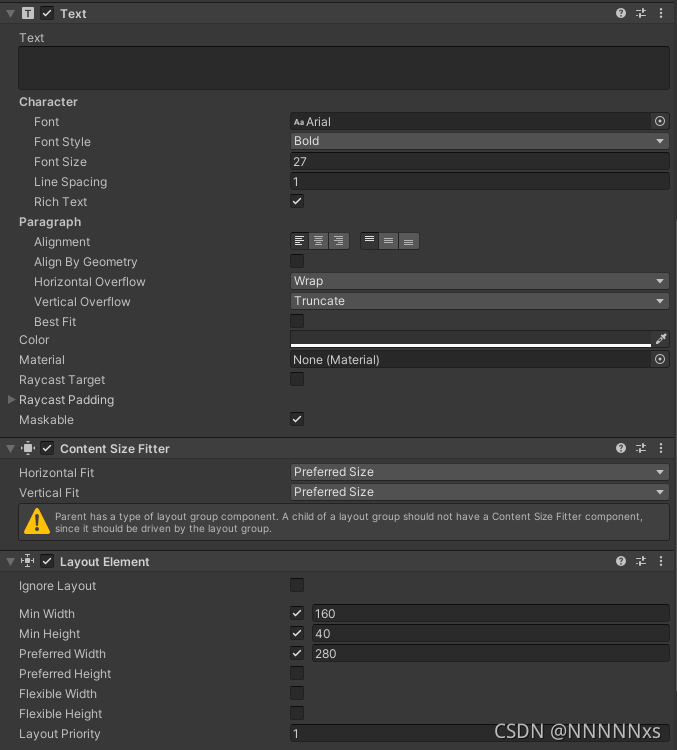Open the Content Size Fitter options menu
This screenshot has width=677, height=750.
pos(661,448)
